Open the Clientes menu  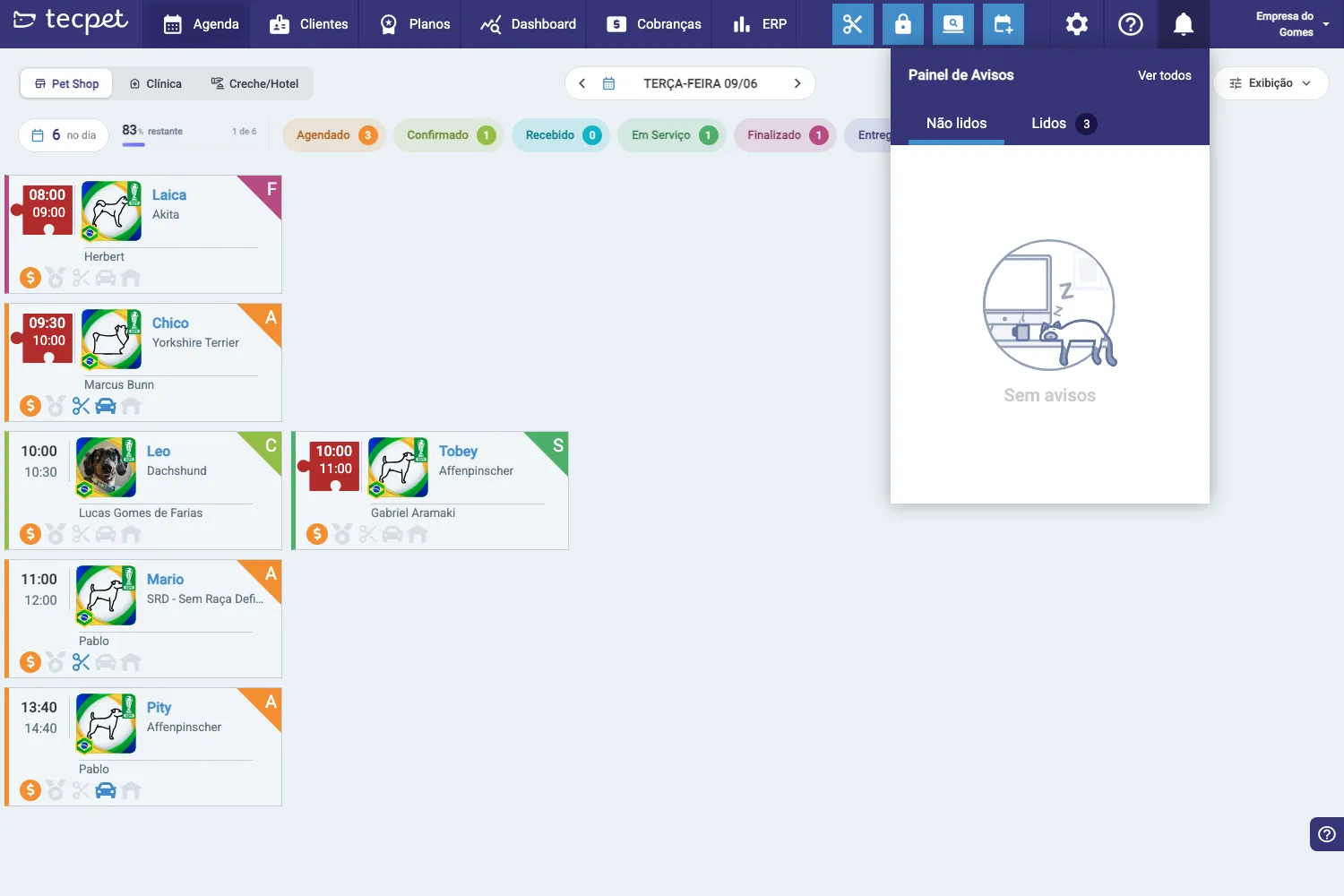tap(308, 24)
